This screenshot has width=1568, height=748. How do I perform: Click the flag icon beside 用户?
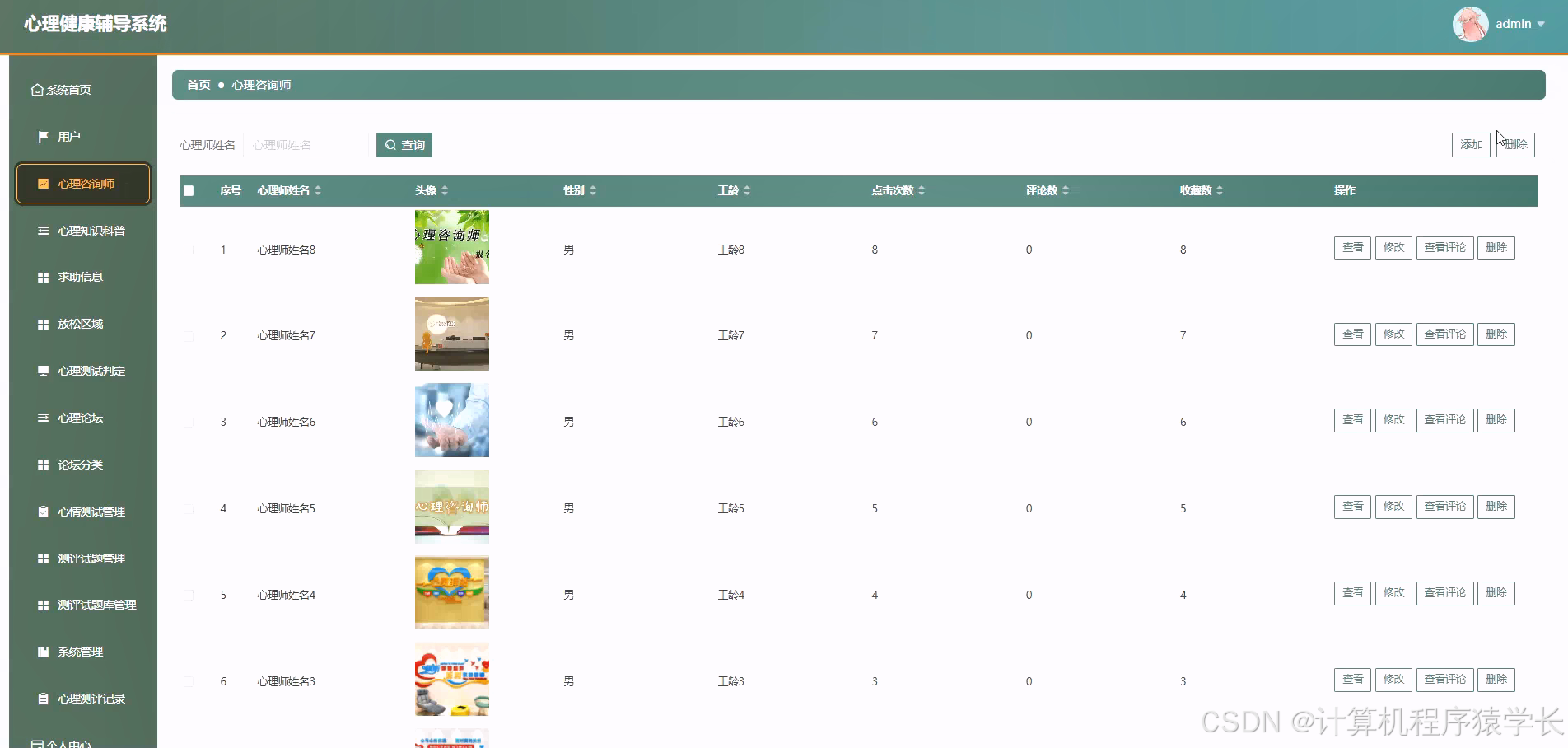click(x=44, y=136)
